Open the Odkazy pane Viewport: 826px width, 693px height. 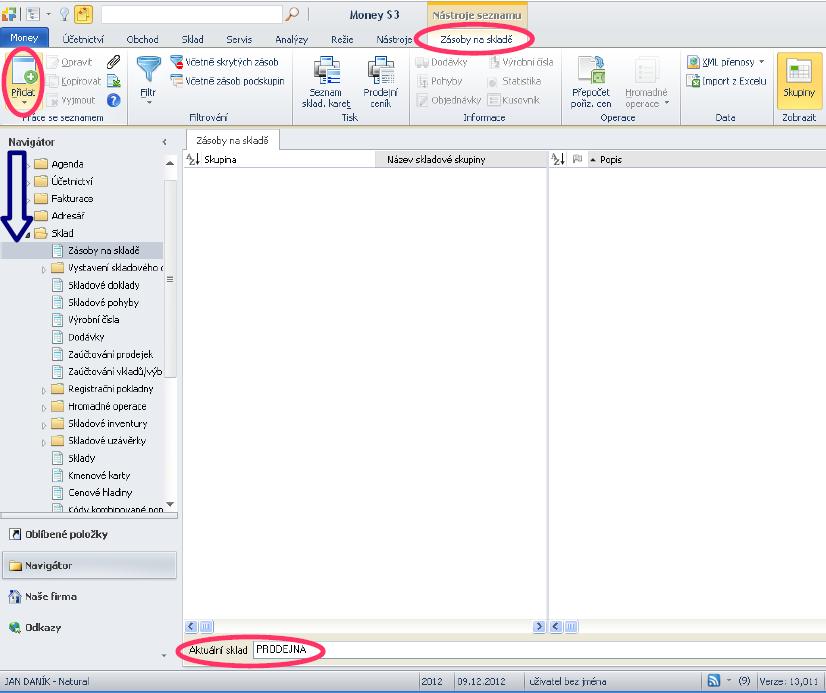tap(90, 627)
